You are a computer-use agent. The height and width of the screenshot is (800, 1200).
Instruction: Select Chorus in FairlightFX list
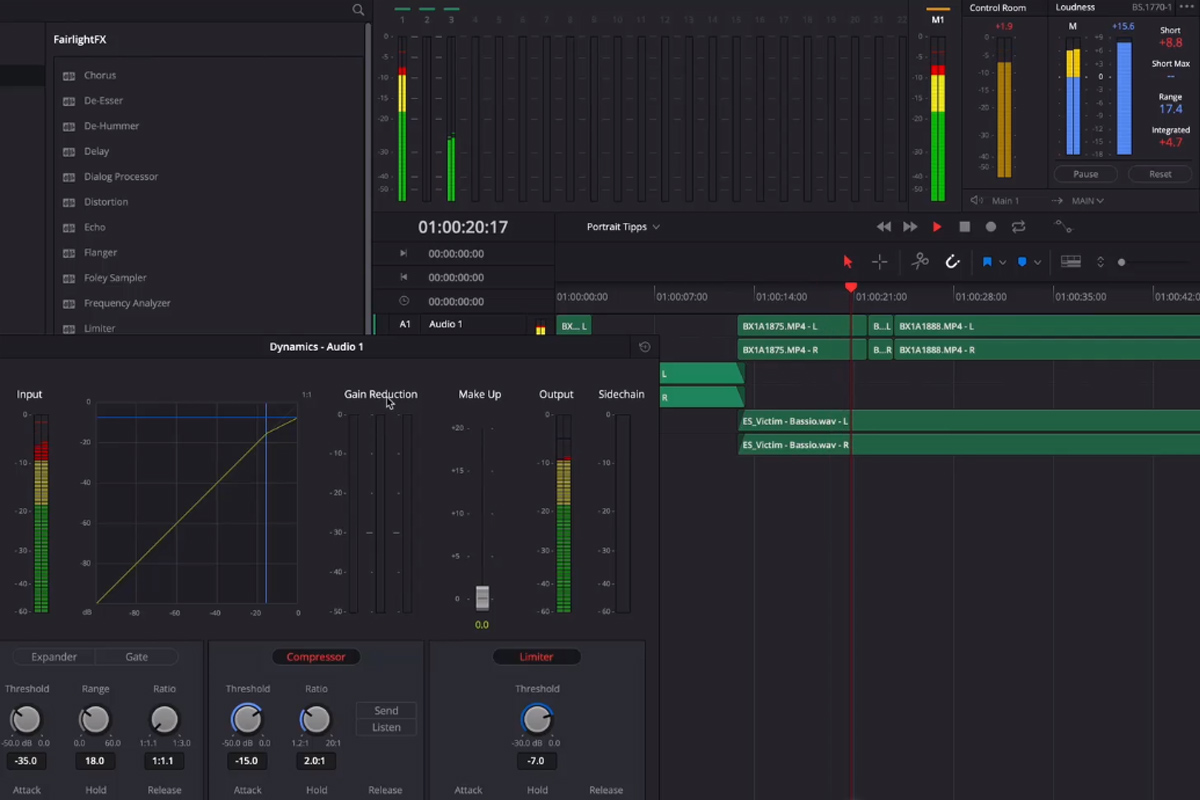100,75
